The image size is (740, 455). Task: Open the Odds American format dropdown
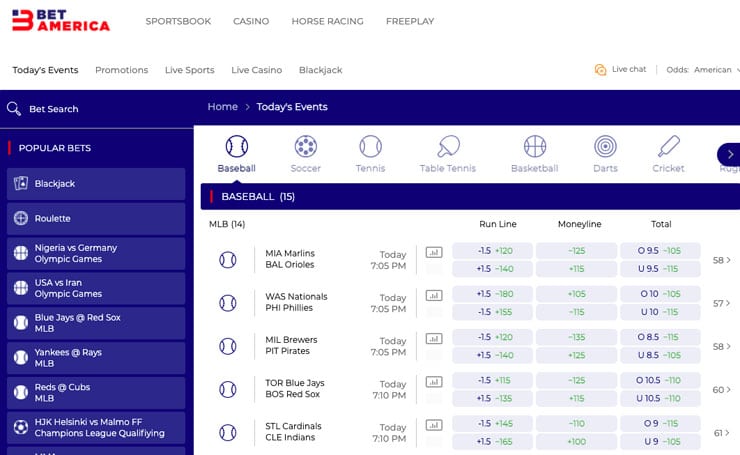[x=703, y=70]
